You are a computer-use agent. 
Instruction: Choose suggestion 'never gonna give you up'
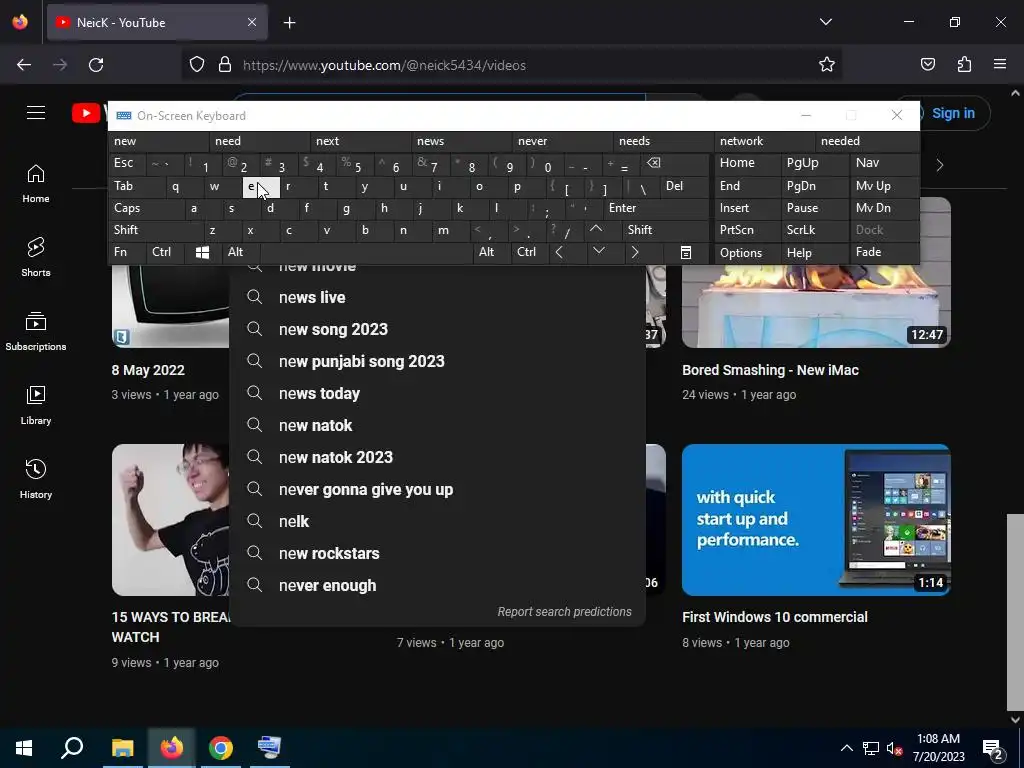coord(437,490)
